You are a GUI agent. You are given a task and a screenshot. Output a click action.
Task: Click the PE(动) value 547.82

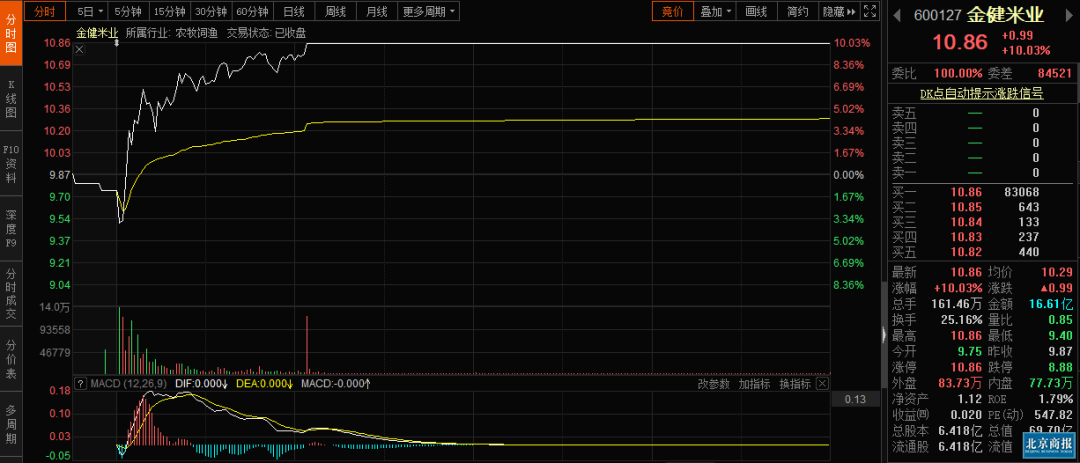1054,415
